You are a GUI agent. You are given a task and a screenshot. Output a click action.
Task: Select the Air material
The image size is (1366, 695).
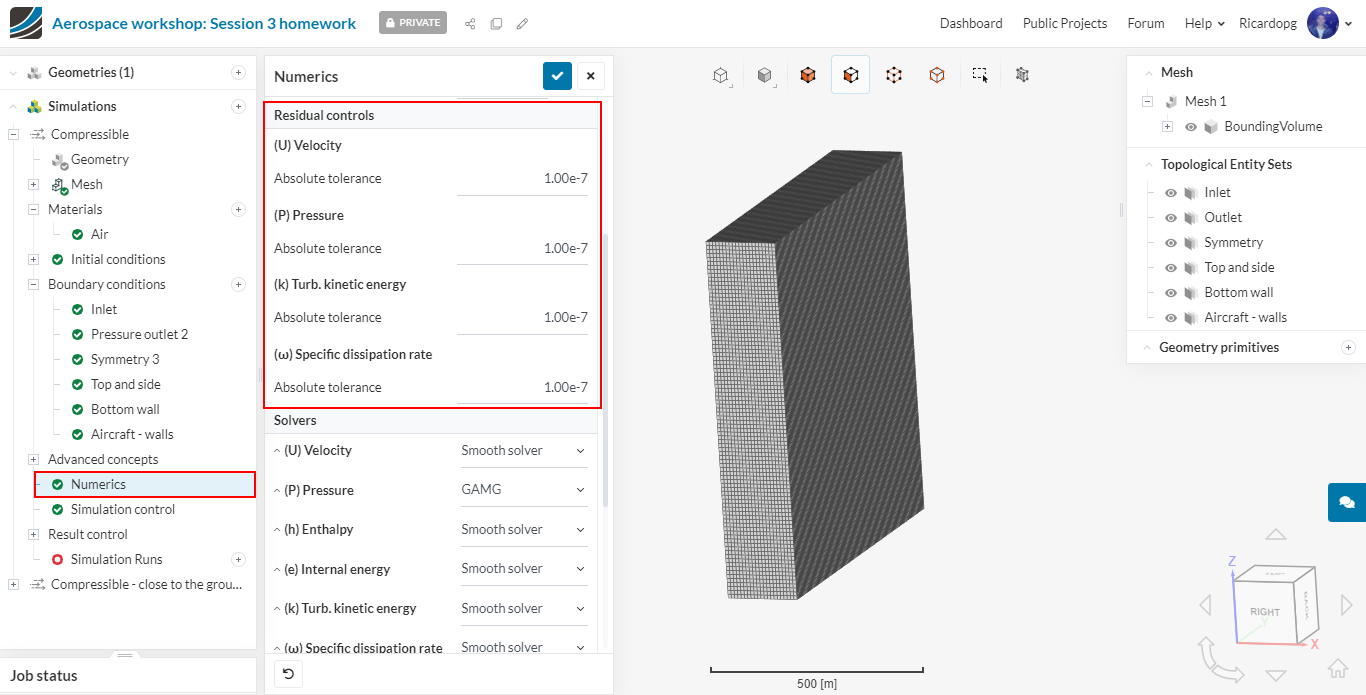pos(100,233)
